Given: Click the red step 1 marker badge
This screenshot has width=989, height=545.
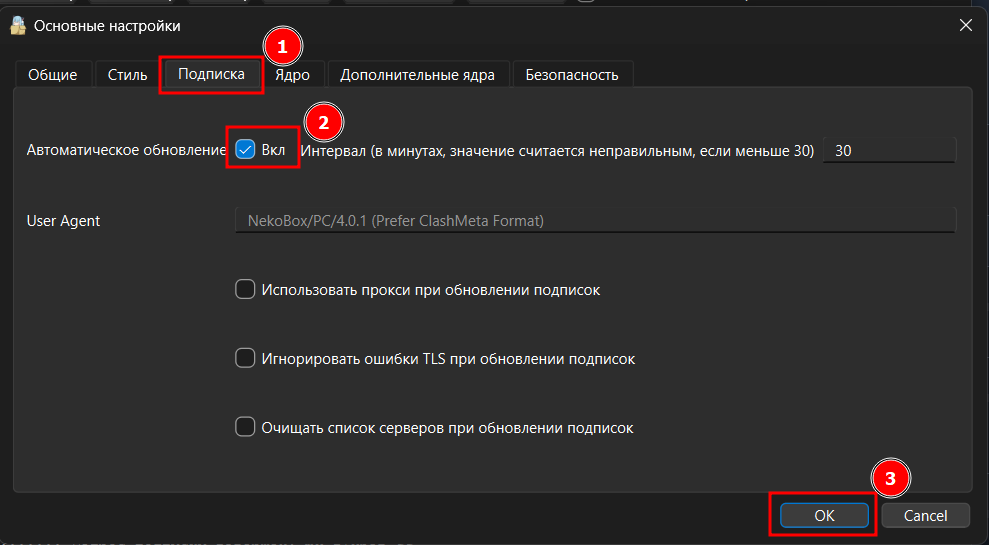Looking at the screenshot, I should (x=282, y=46).
